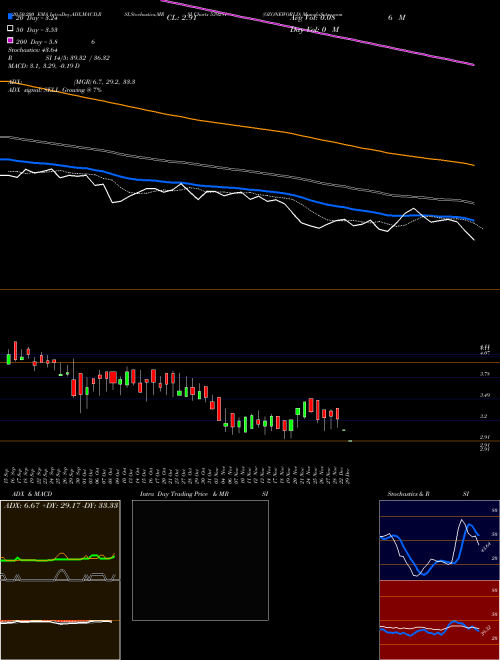Click the 'MACD: 3.1, 3.29, -0.19 D' readout
The image size is (500, 660).
tap(44, 66)
